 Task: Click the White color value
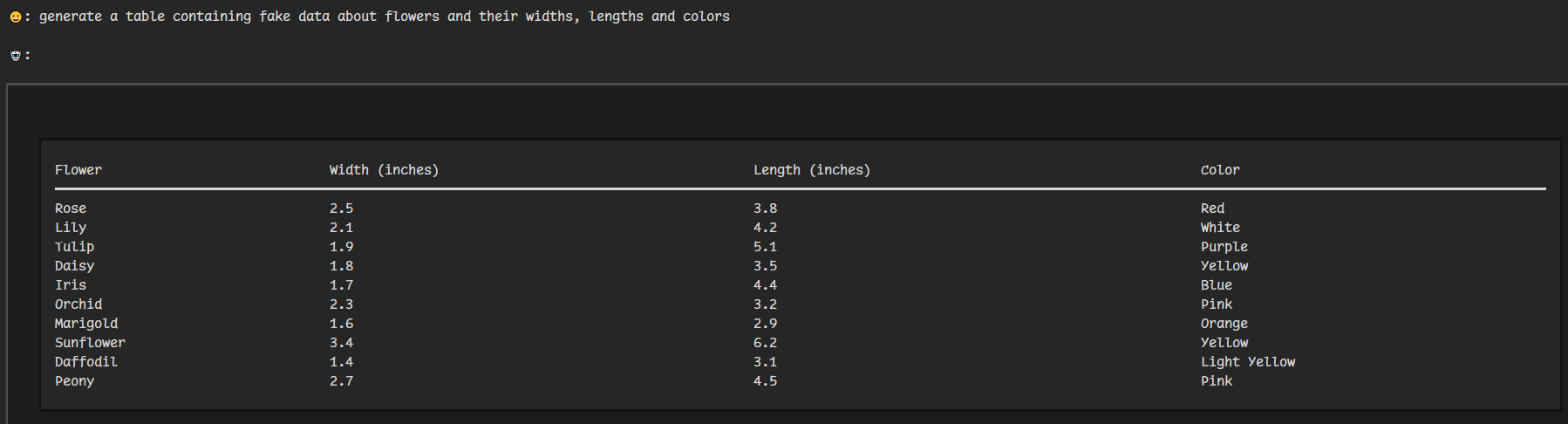pyautogui.click(x=1219, y=228)
